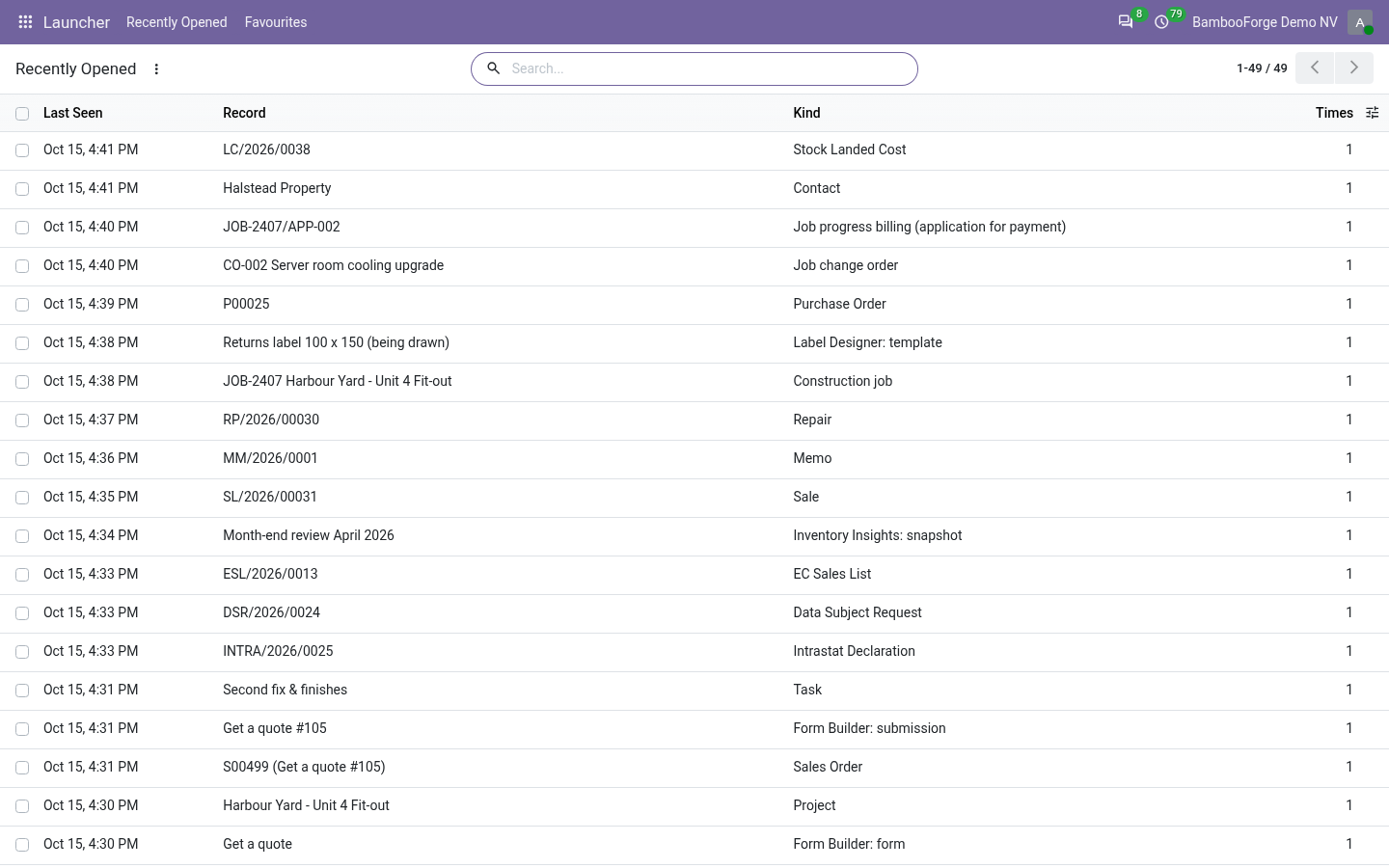
Task: Open JOB-2407 Harbour Yard - Unit 4 Fit-out
Action: [338, 381]
